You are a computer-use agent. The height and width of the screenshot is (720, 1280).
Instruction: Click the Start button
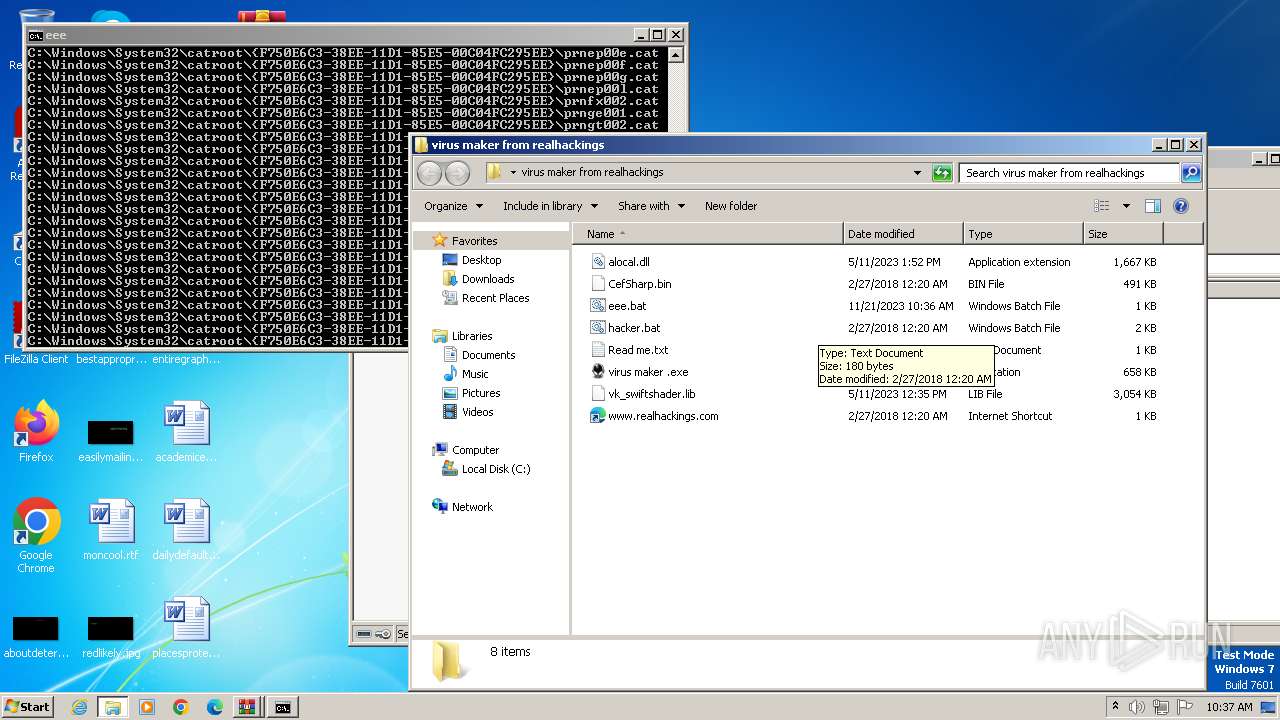coord(27,706)
